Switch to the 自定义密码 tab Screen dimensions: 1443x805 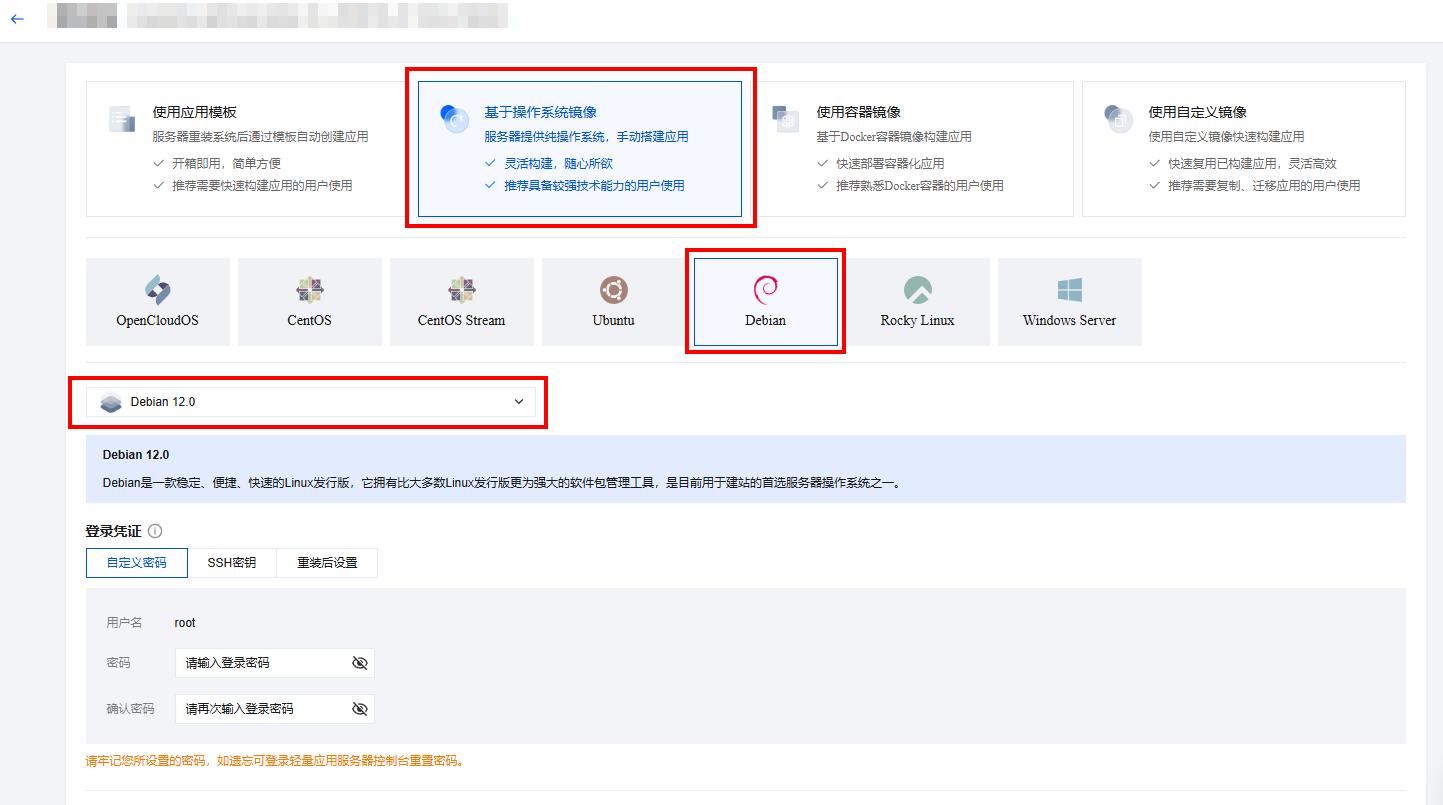[x=136, y=562]
